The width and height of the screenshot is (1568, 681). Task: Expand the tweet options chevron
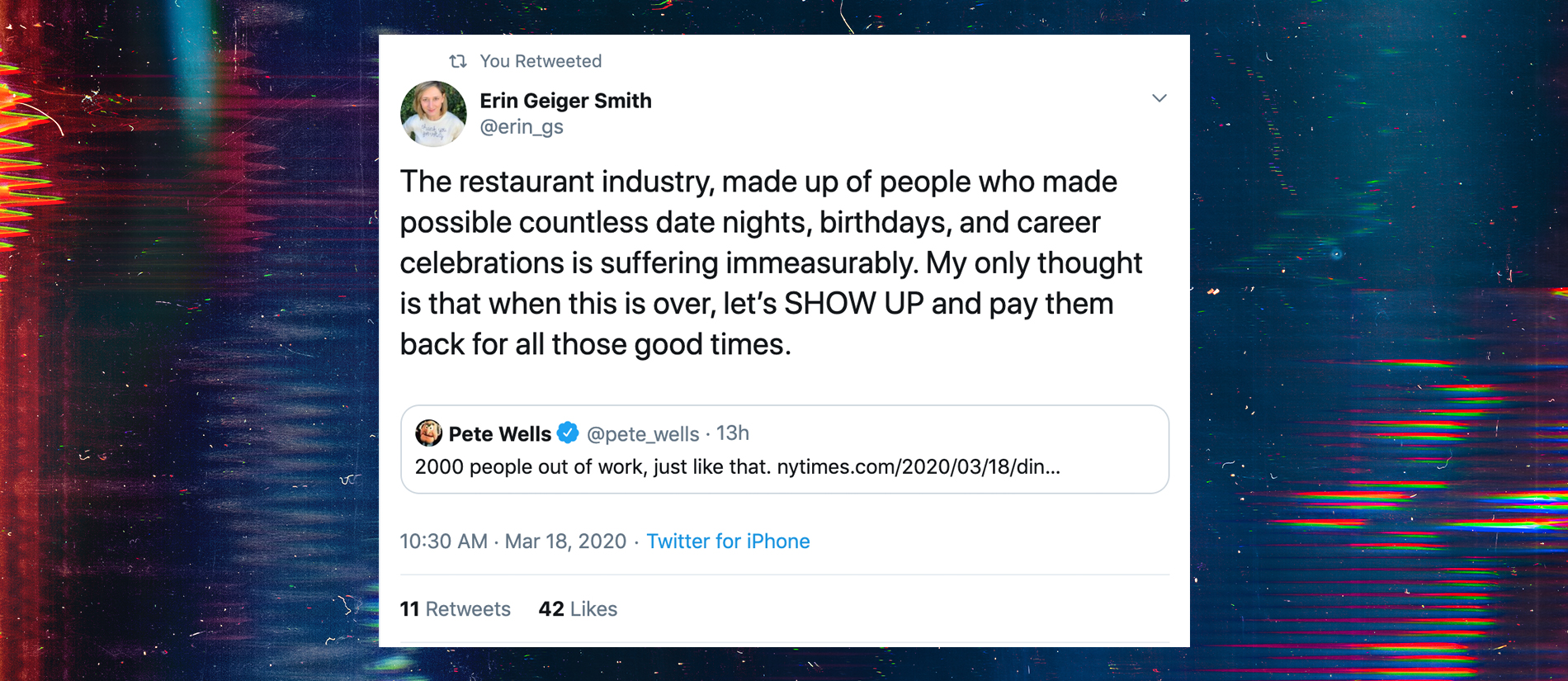1159,98
